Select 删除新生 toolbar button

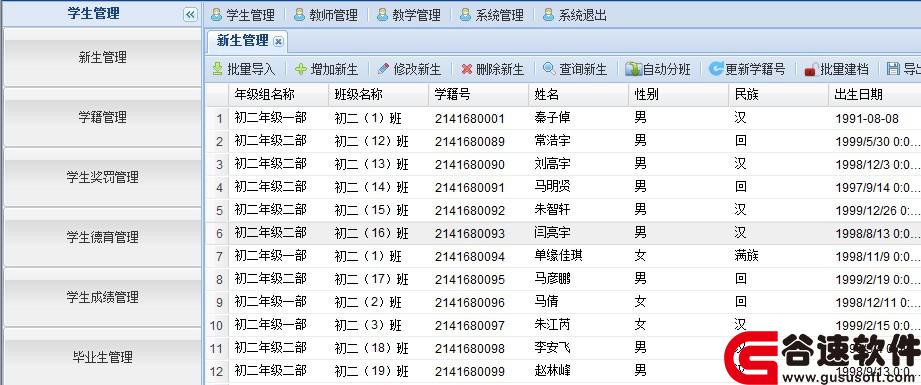pyautogui.click(x=492, y=69)
